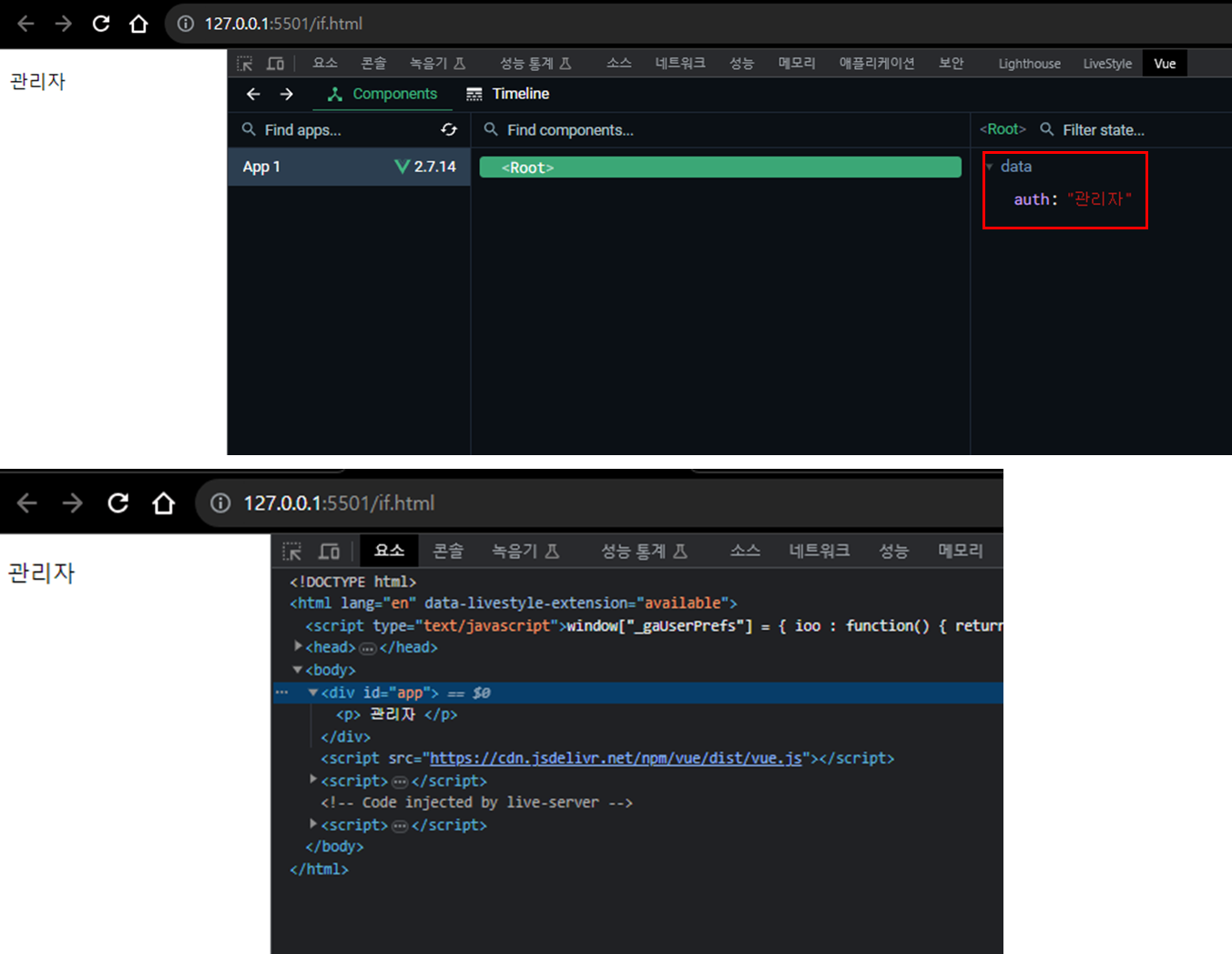The width and height of the screenshot is (1232, 954).
Task: Select the 요소 tab in the bottom DevTools
Action: (x=389, y=551)
